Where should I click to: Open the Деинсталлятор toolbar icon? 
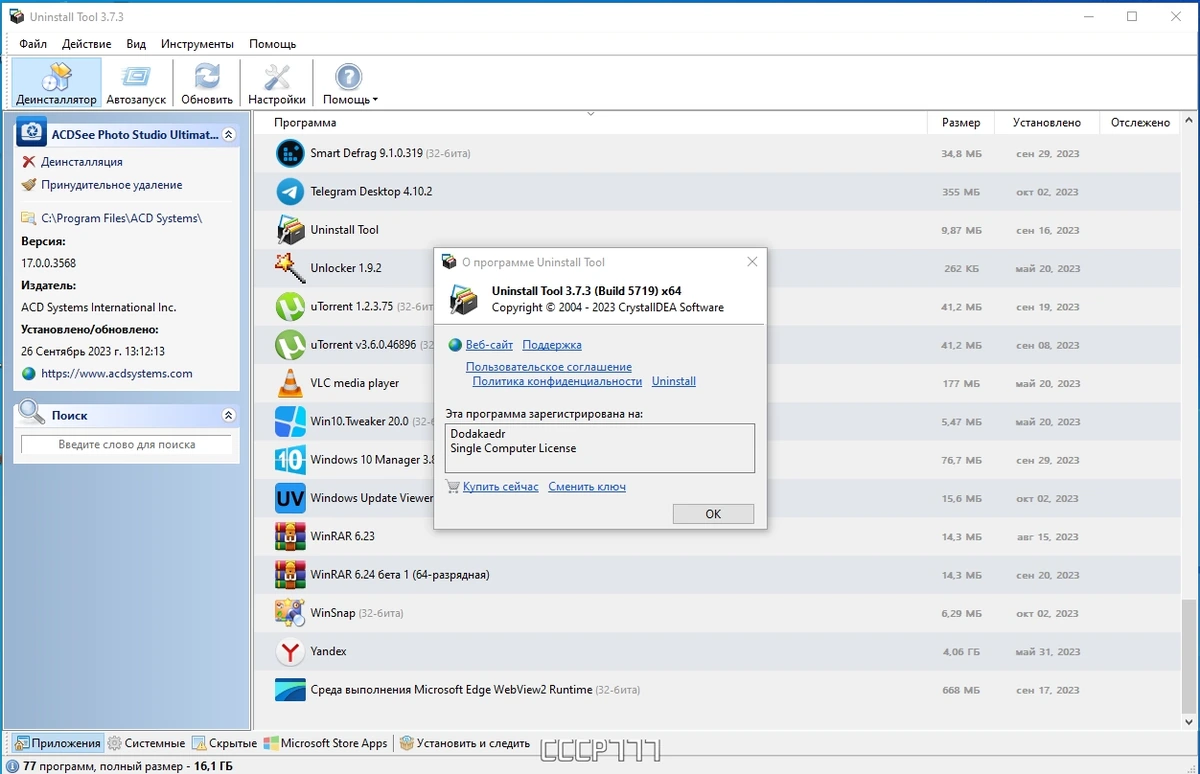pos(57,77)
